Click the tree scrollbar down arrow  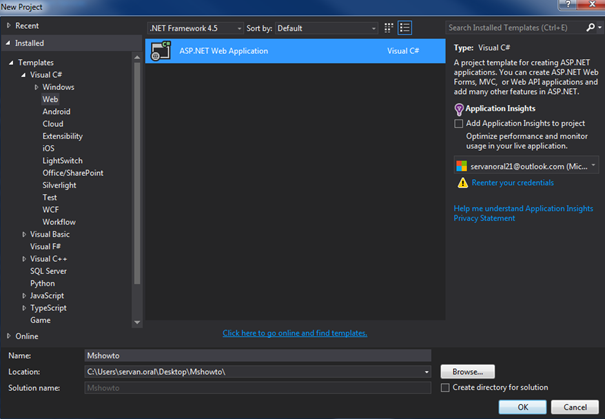coord(137,322)
